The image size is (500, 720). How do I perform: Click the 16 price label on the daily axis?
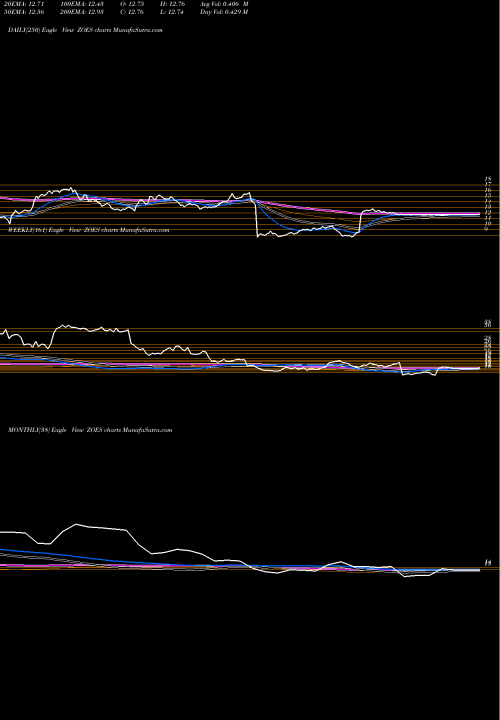488,190
